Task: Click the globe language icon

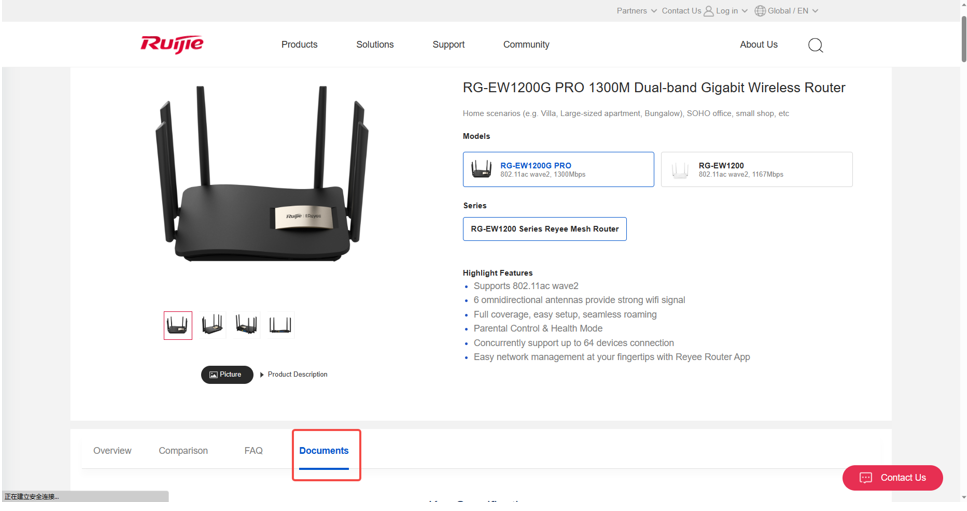Action: coord(760,10)
